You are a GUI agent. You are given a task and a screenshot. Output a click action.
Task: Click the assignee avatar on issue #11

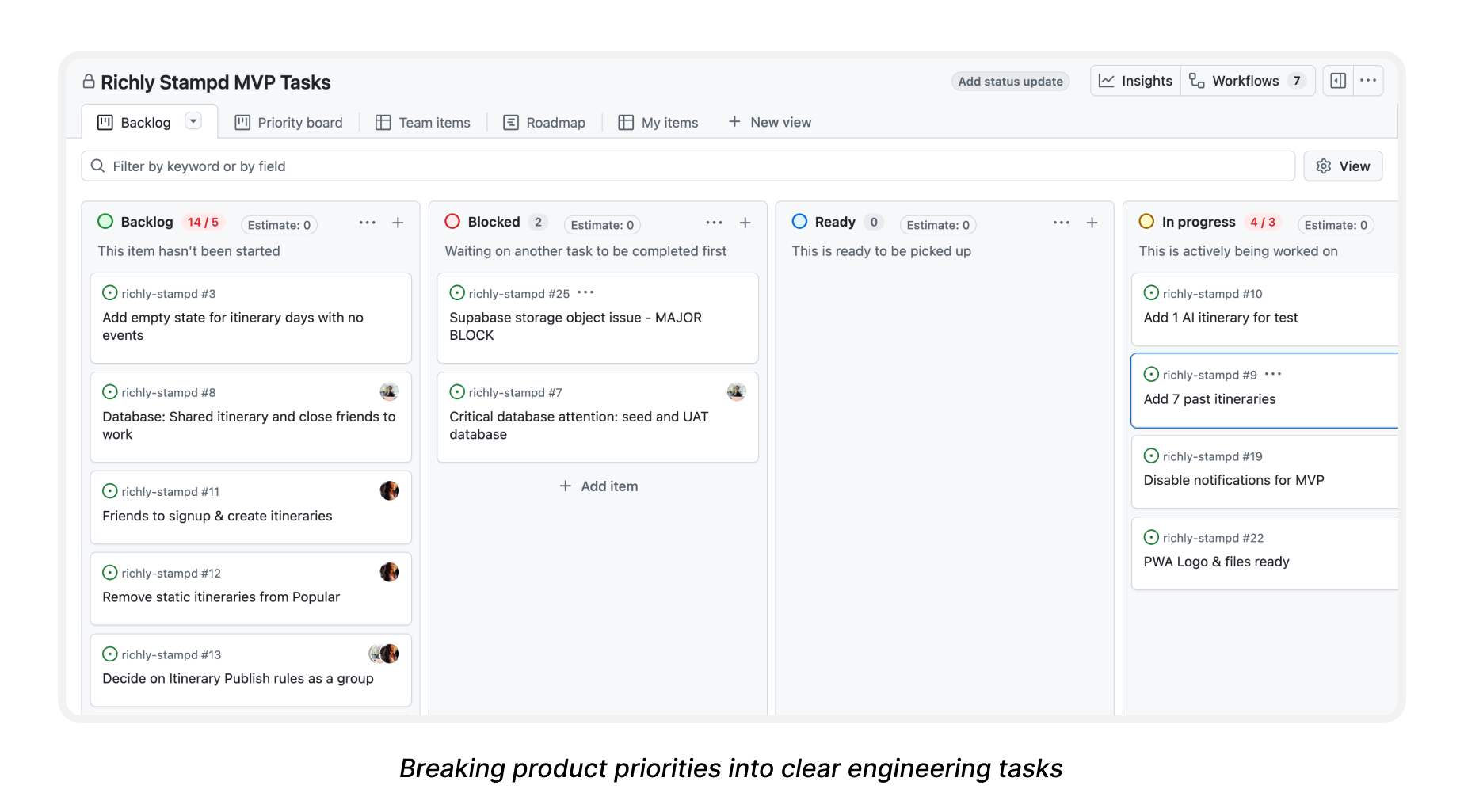pyautogui.click(x=389, y=490)
